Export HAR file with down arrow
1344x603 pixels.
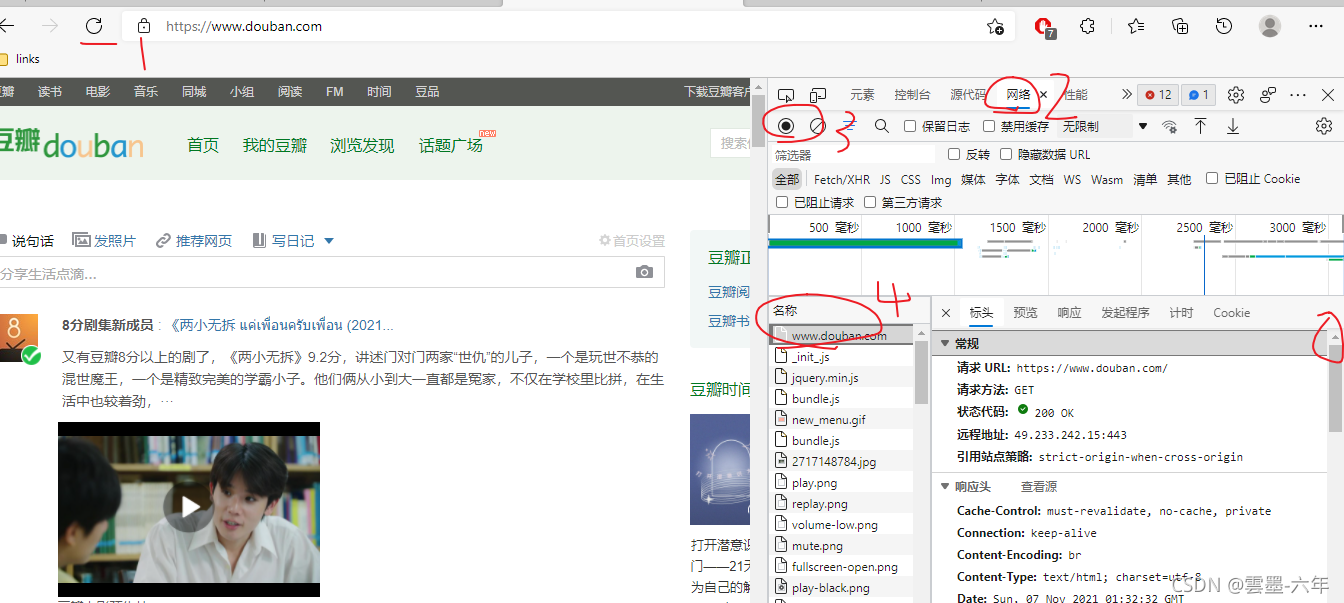pyautogui.click(x=1233, y=126)
